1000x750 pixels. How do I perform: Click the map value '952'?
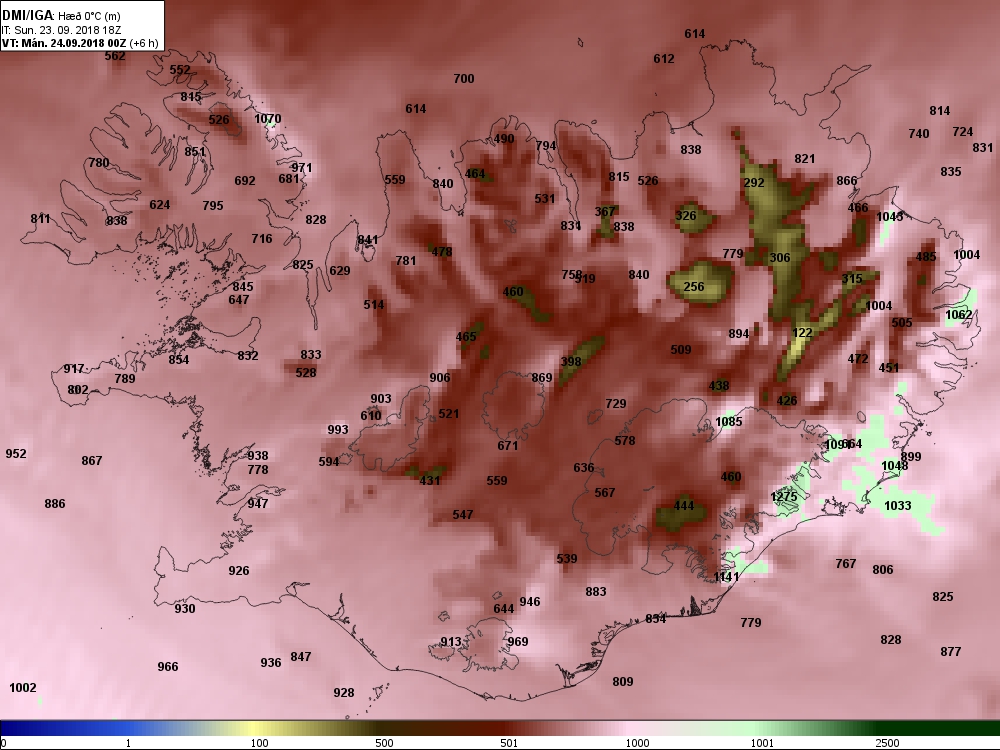point(16,454)
